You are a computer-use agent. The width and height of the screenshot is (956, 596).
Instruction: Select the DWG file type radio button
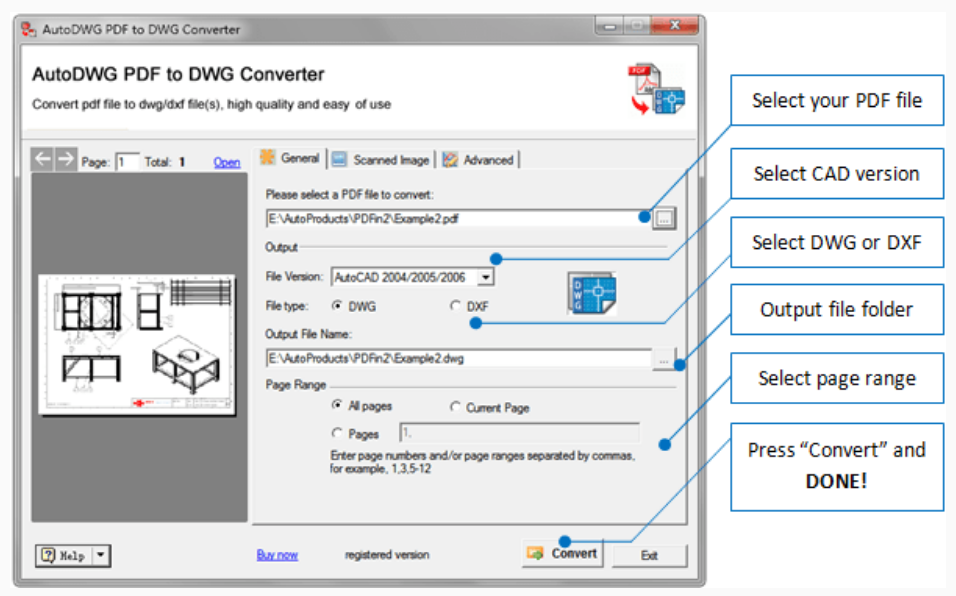(x=337, y=305)
